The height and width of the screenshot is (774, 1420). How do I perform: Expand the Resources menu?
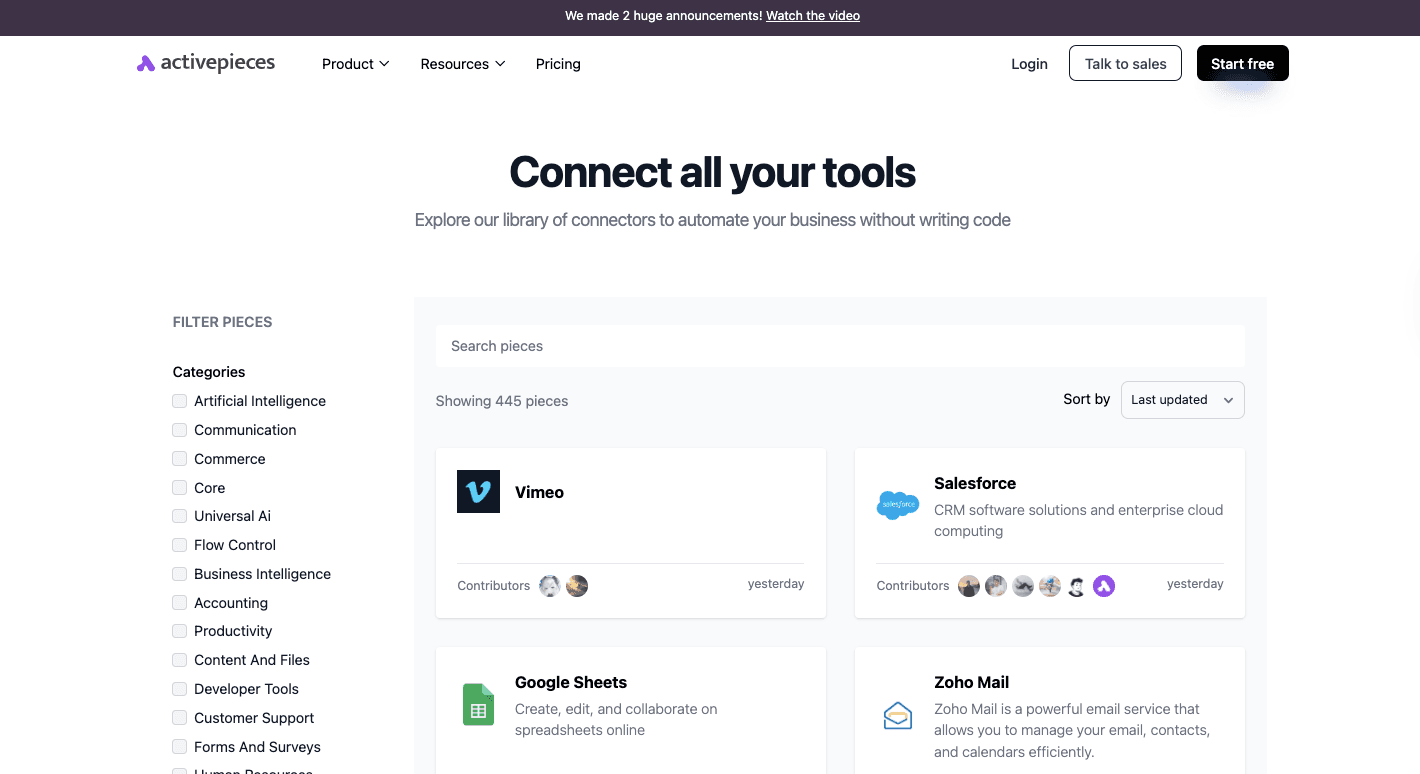pyautogui.click(x=462, y=64)
